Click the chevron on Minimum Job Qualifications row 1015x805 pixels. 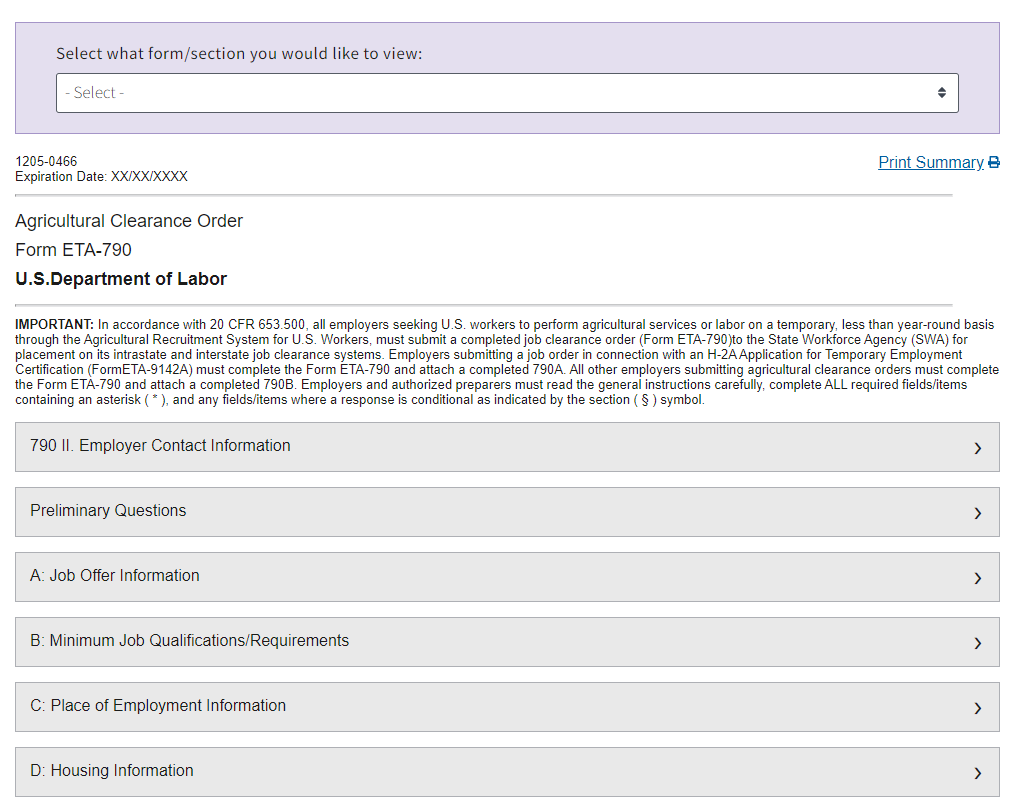pos(977,643)
